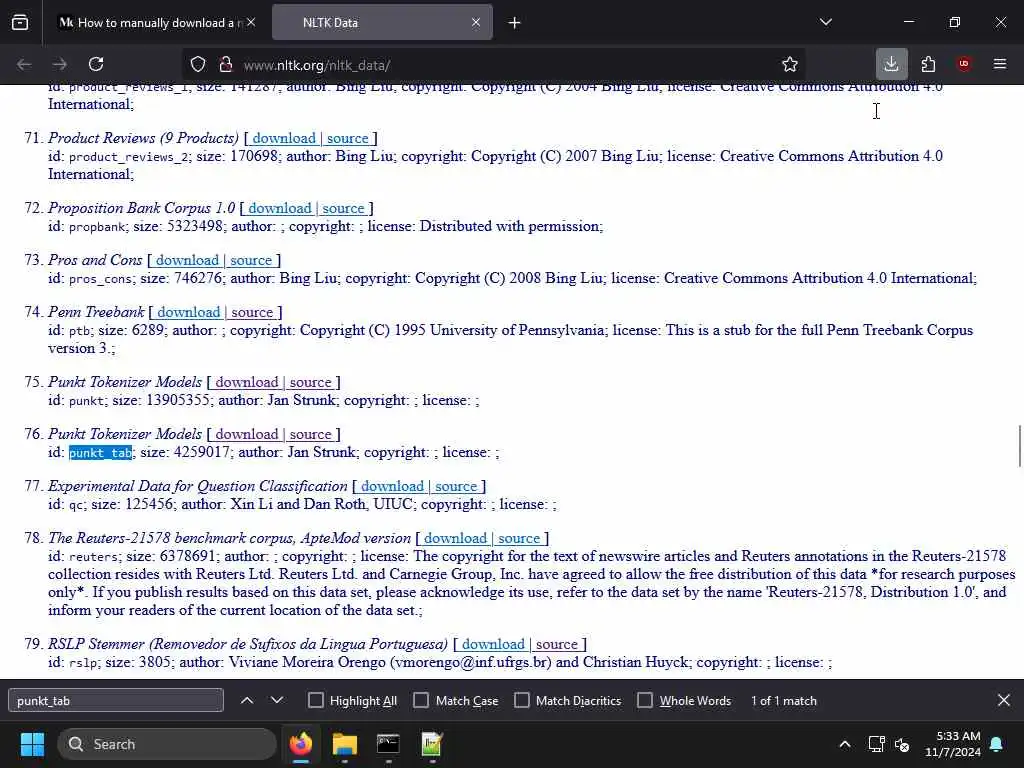
Task: Open the terminal taskbar icon
Action: pyautogui.click(x=388, y=744)
